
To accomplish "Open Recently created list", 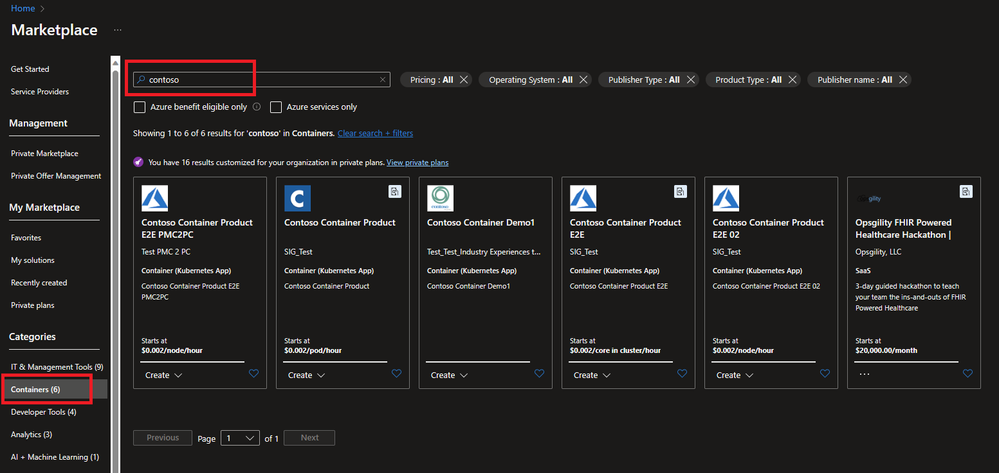I will (x=39, y=282).
